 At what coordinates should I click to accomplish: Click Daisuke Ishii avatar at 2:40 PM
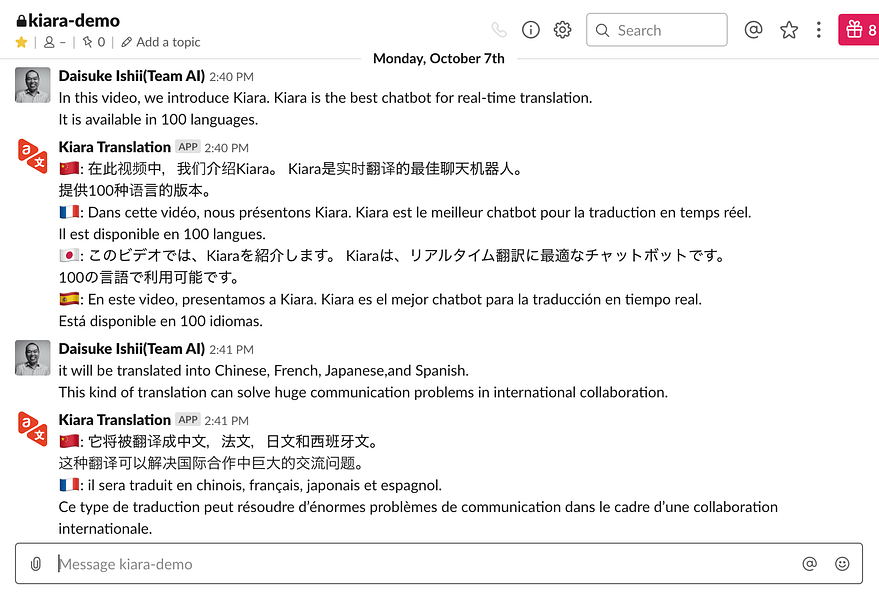coord(33,85)
